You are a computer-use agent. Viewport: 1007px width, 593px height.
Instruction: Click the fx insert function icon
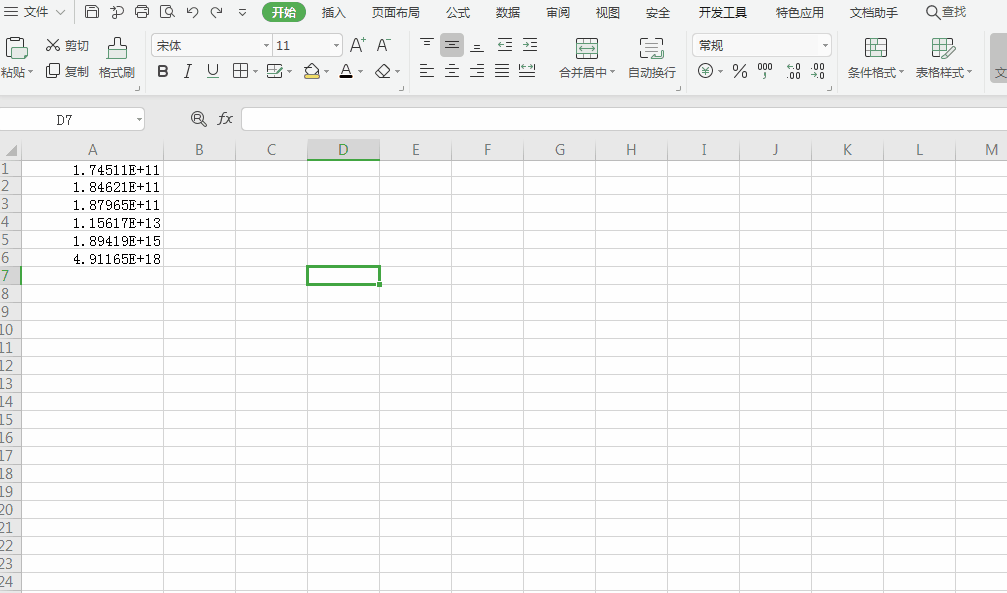225,119
